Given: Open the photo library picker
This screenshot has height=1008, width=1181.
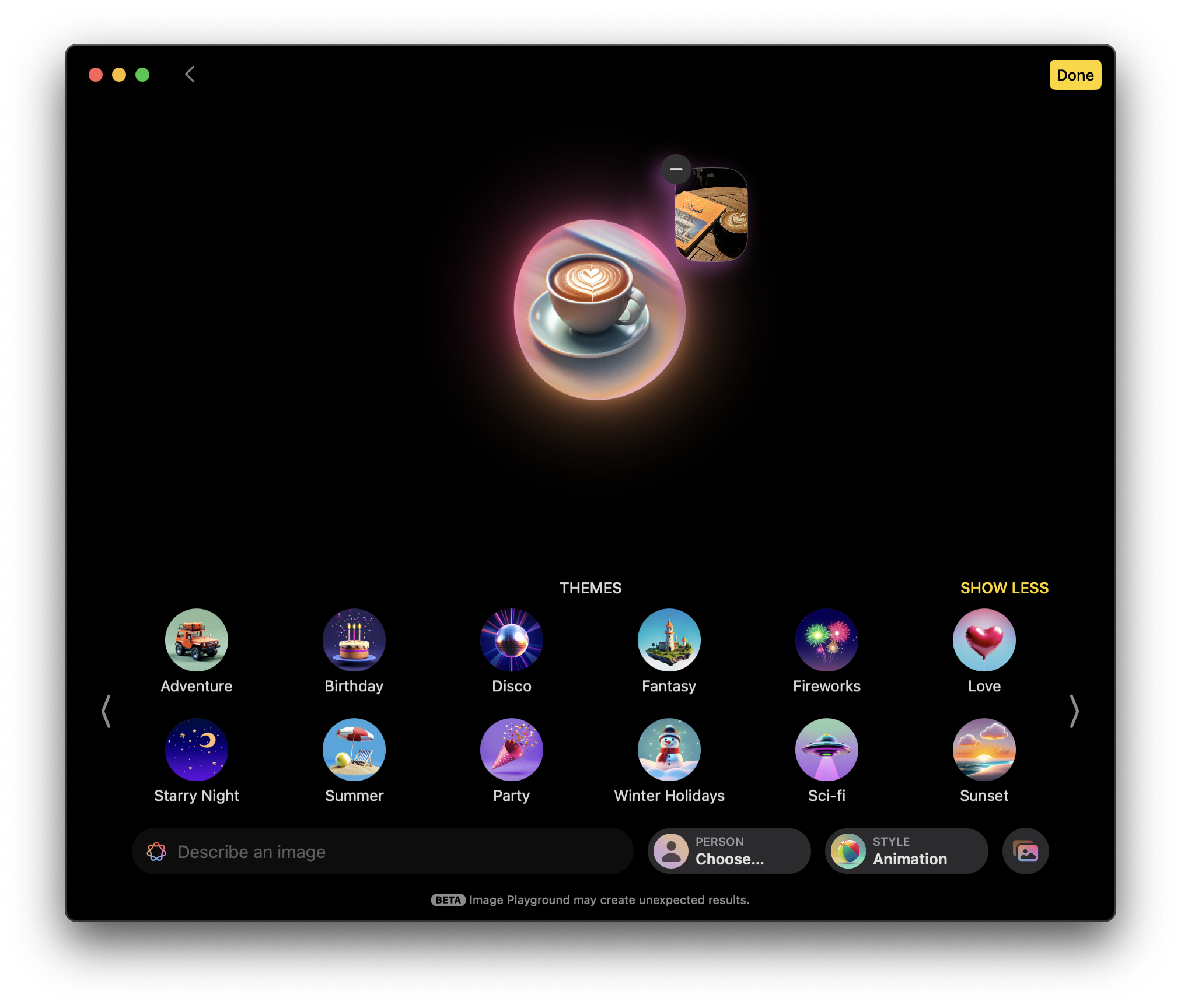Looking at the screenshot, I should 1025,851.
